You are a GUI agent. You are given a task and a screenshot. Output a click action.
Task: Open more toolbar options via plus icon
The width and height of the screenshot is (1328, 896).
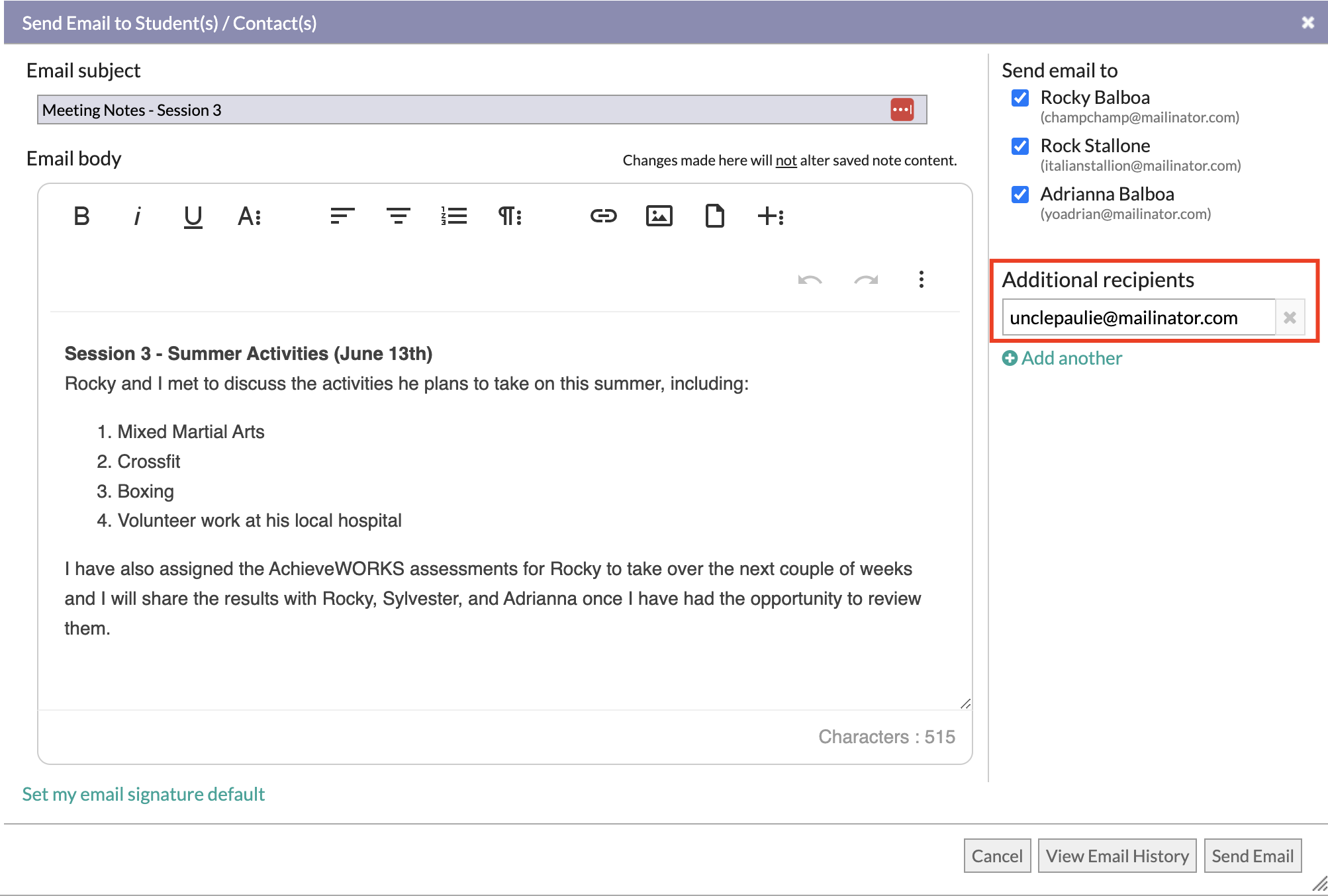pyautogui.click(x=771, y=216)
